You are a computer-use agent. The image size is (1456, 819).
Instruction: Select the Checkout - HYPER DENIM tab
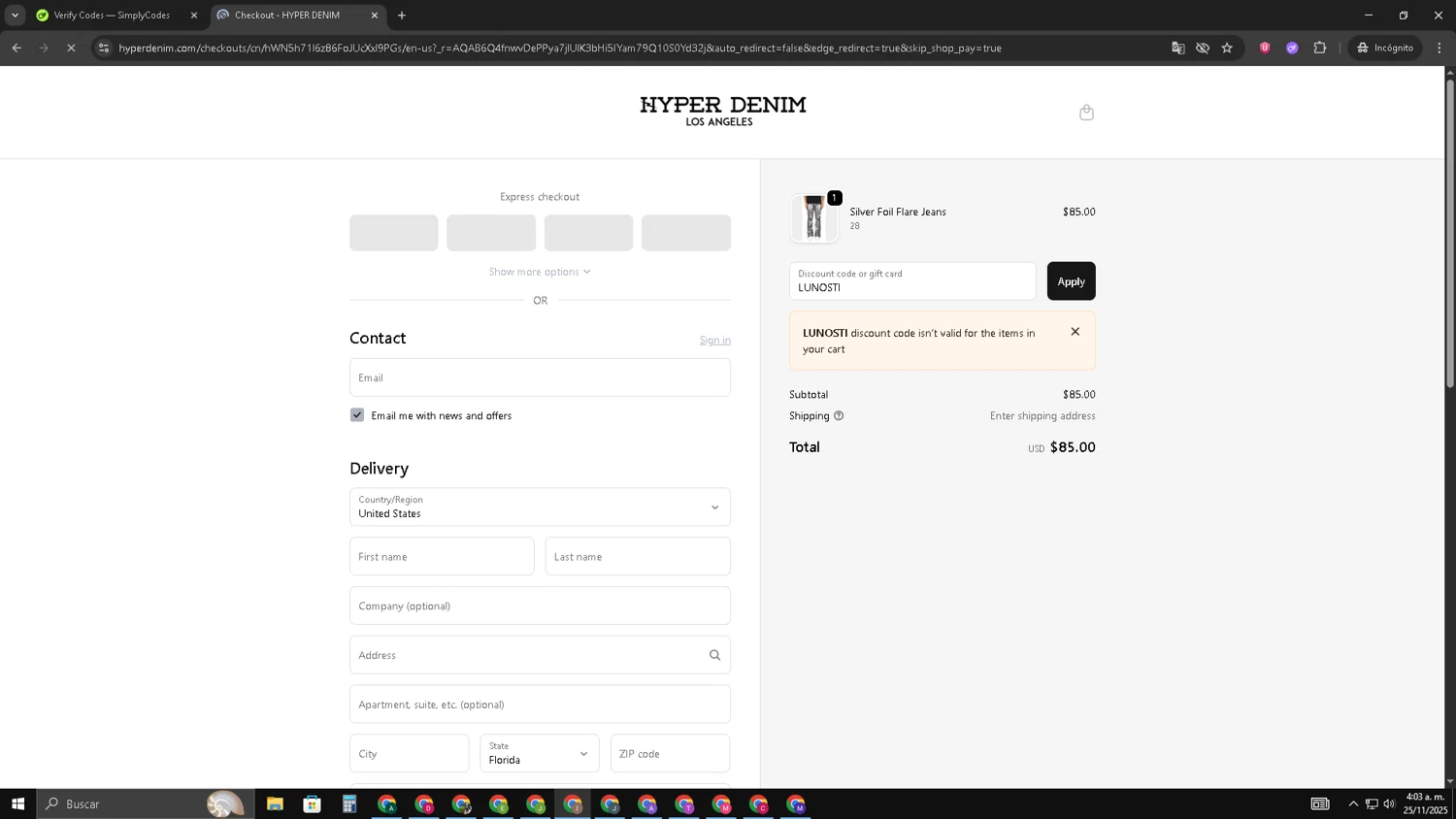coord(287,16)
